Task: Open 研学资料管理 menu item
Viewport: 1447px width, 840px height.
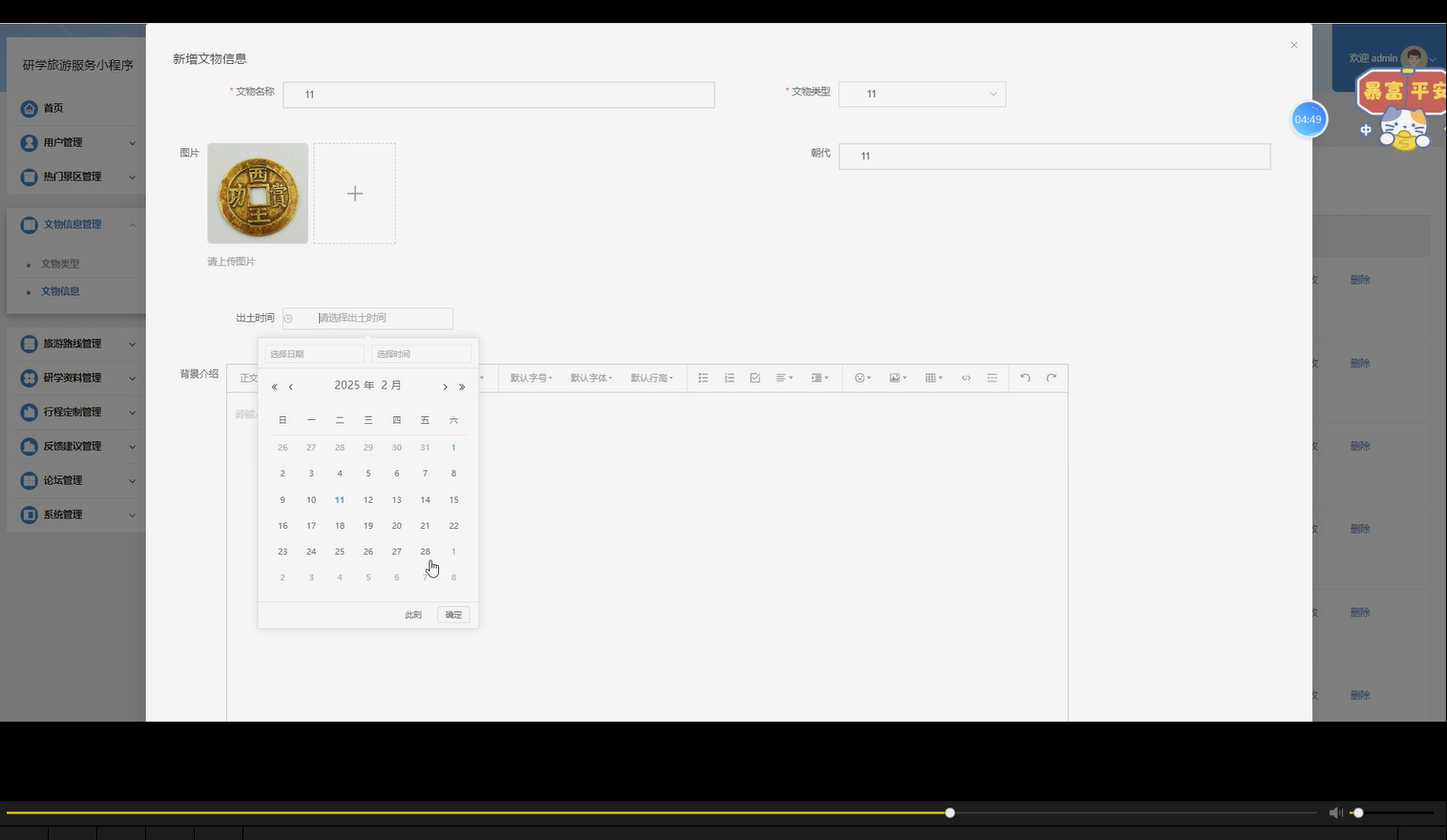Action: [76, 378]
